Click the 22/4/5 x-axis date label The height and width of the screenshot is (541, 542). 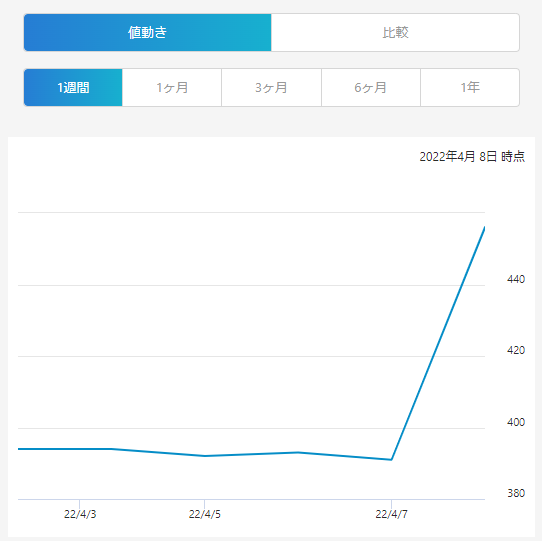tap(205, 514)
